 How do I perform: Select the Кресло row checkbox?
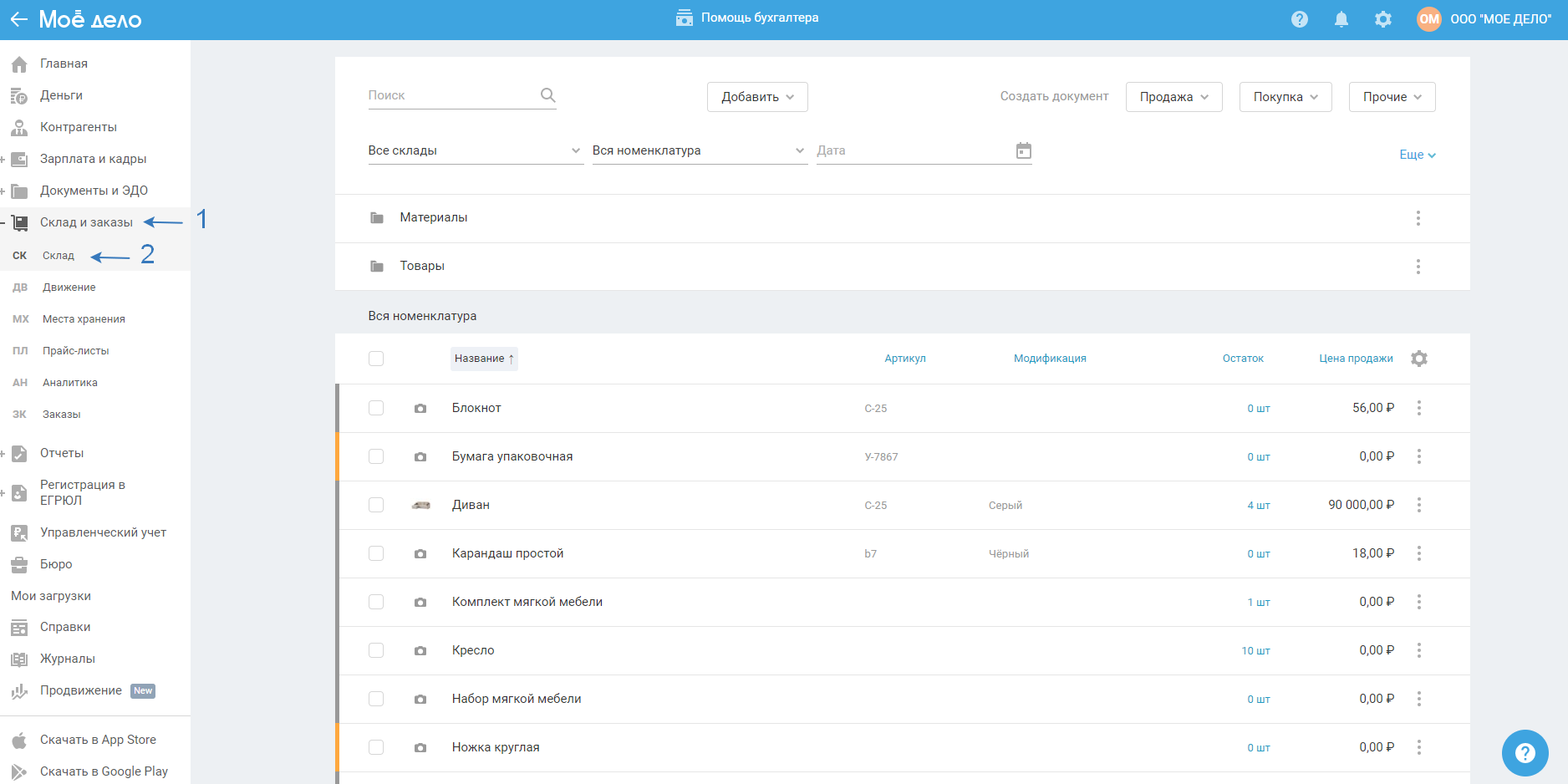click(376, 650)
